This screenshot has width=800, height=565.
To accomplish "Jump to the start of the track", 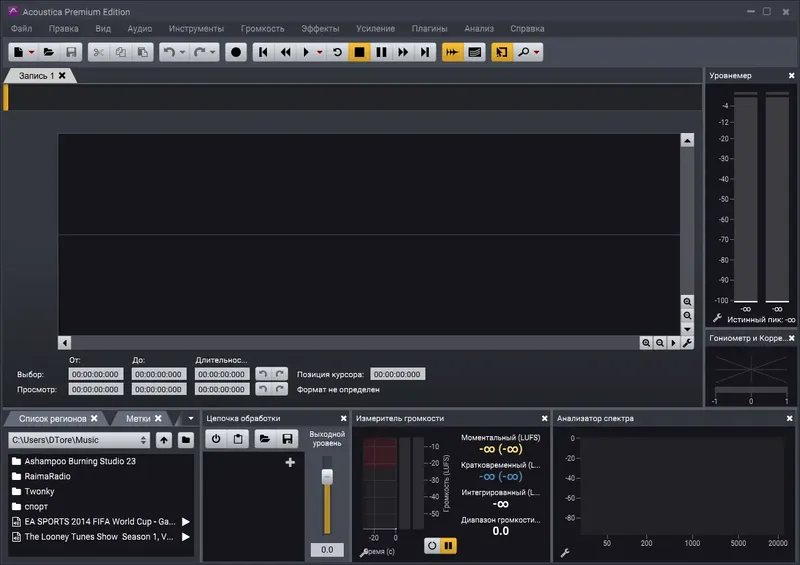I will tap(263, 52).
